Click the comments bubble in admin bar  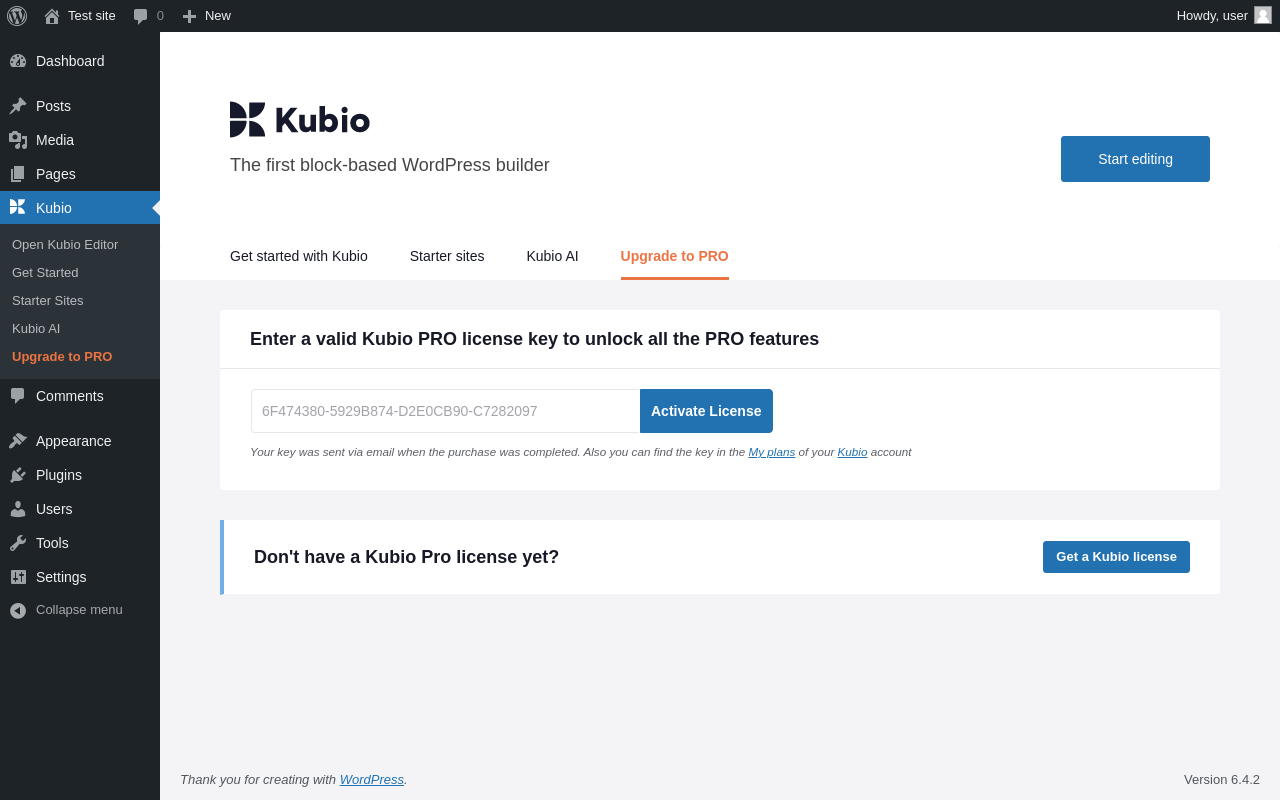141,16
